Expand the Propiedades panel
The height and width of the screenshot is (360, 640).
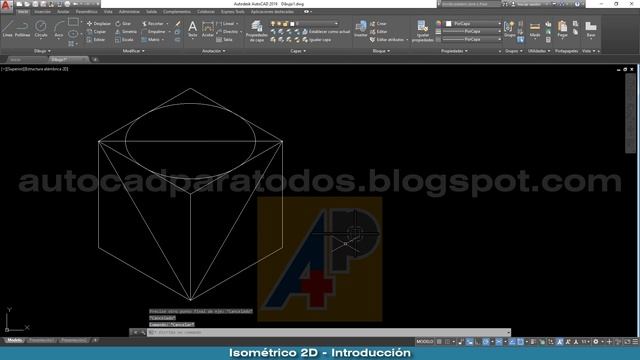(x=454, y=51)
